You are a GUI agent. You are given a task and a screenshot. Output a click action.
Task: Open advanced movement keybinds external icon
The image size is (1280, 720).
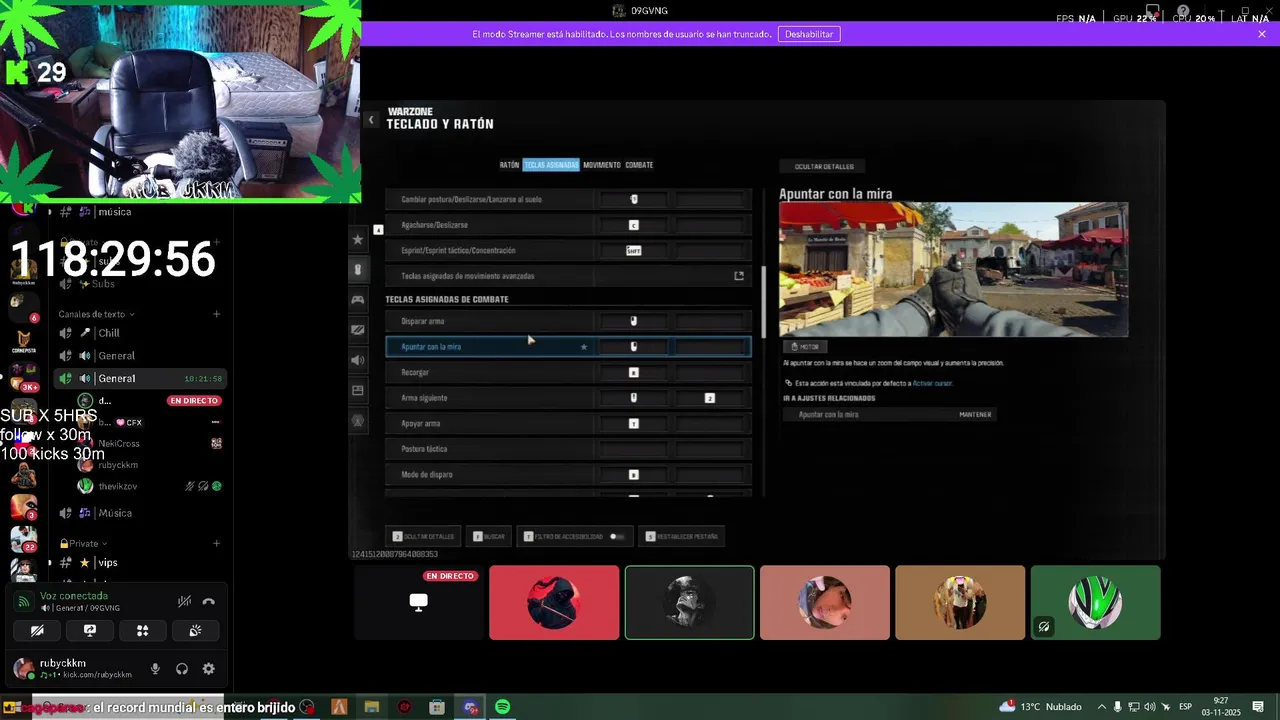(739, 276)
